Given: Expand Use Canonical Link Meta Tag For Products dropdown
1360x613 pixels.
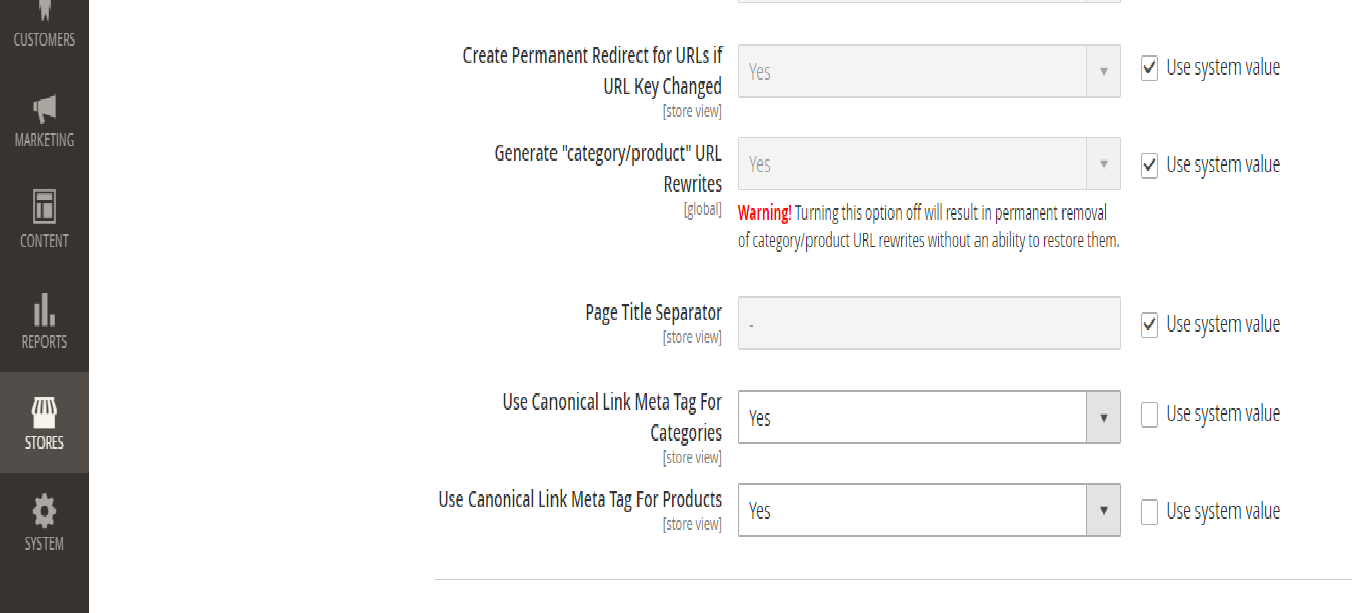Looking at the screenshot, I should (x=928, y=510).
